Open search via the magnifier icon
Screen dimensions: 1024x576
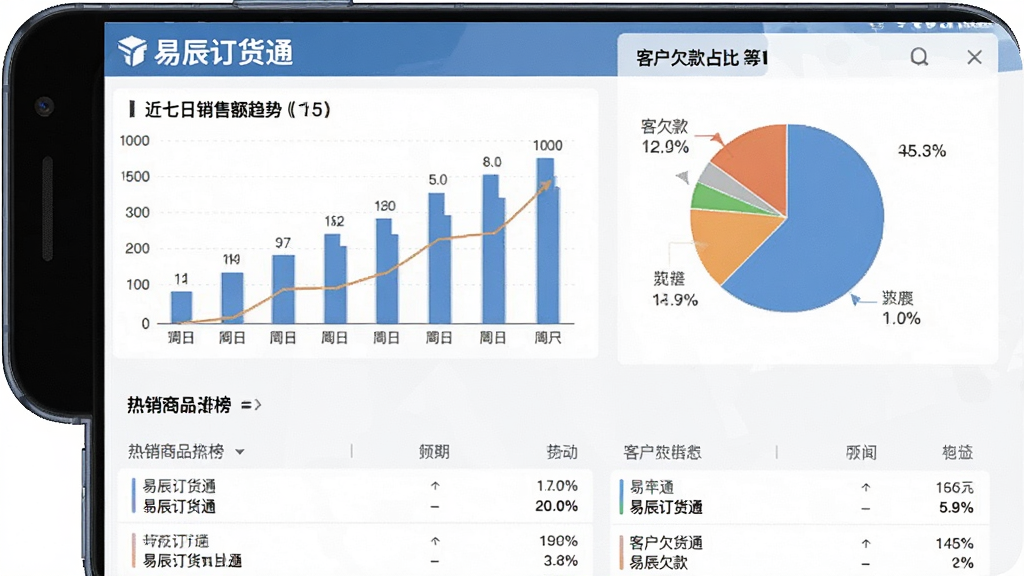point(920,57)
